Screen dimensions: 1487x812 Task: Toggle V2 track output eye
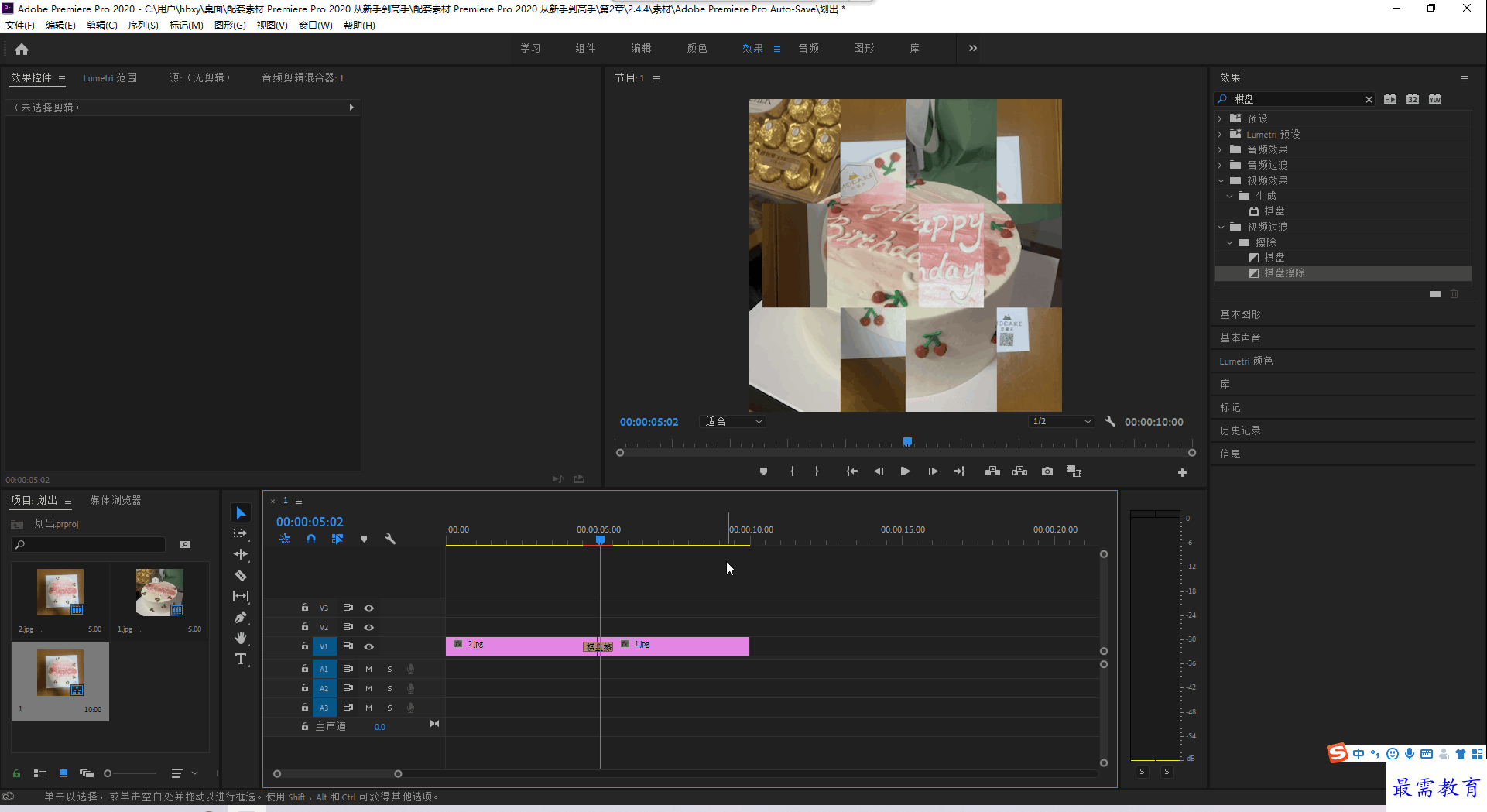pyautogui.click(x=369, y=627)
